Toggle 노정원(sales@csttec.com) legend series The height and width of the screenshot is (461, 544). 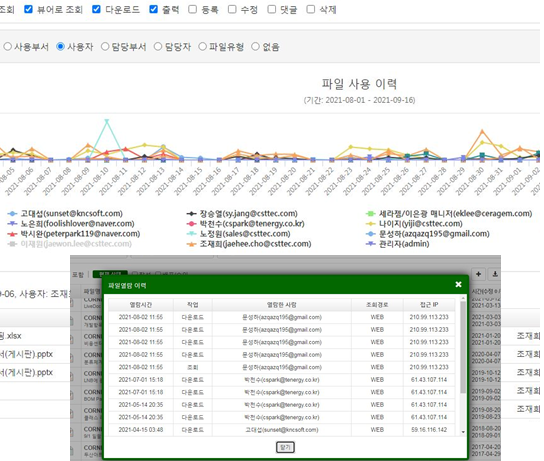tap(239, 233)
